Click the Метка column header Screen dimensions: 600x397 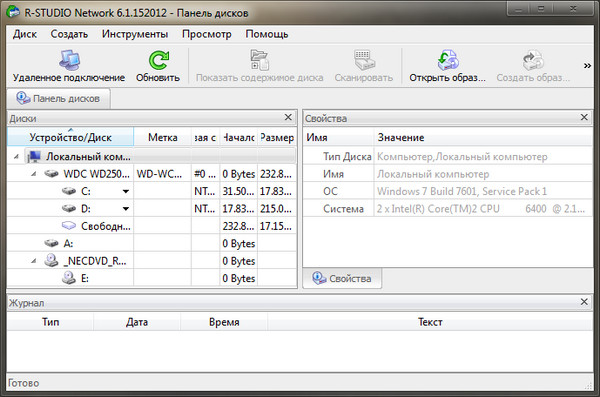pyautogui.click(x=163, y=137)
